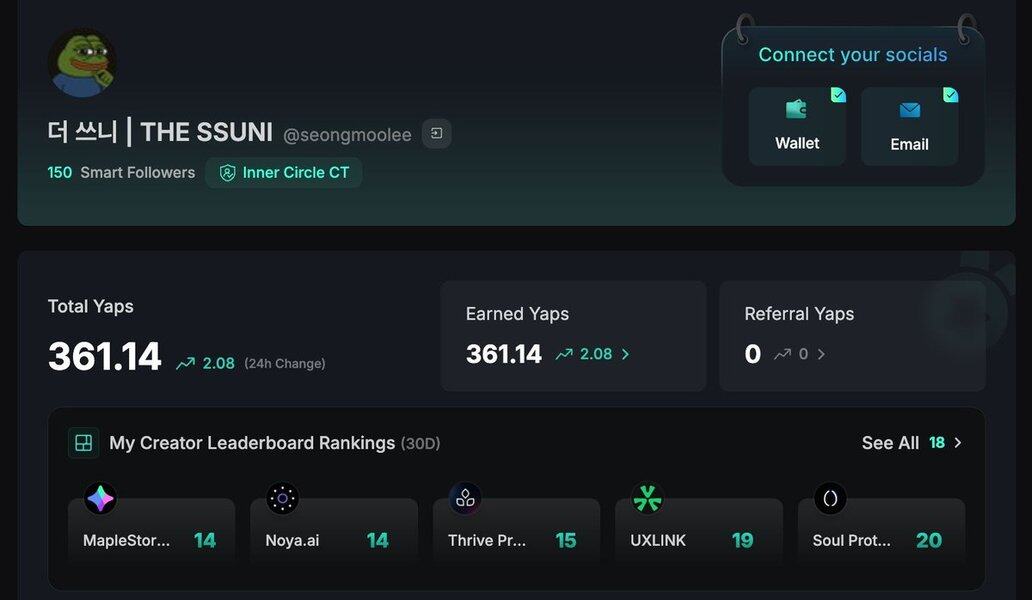
Task: Click the Pepe frog profile avatar
Action: tap(82, 63)
